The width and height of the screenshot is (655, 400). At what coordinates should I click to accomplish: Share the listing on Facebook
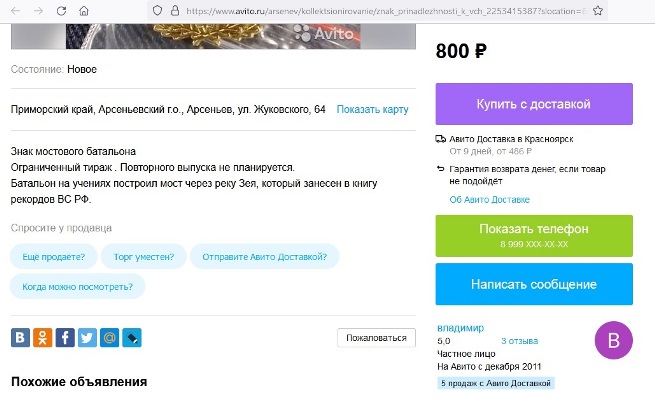click(64, 337)
